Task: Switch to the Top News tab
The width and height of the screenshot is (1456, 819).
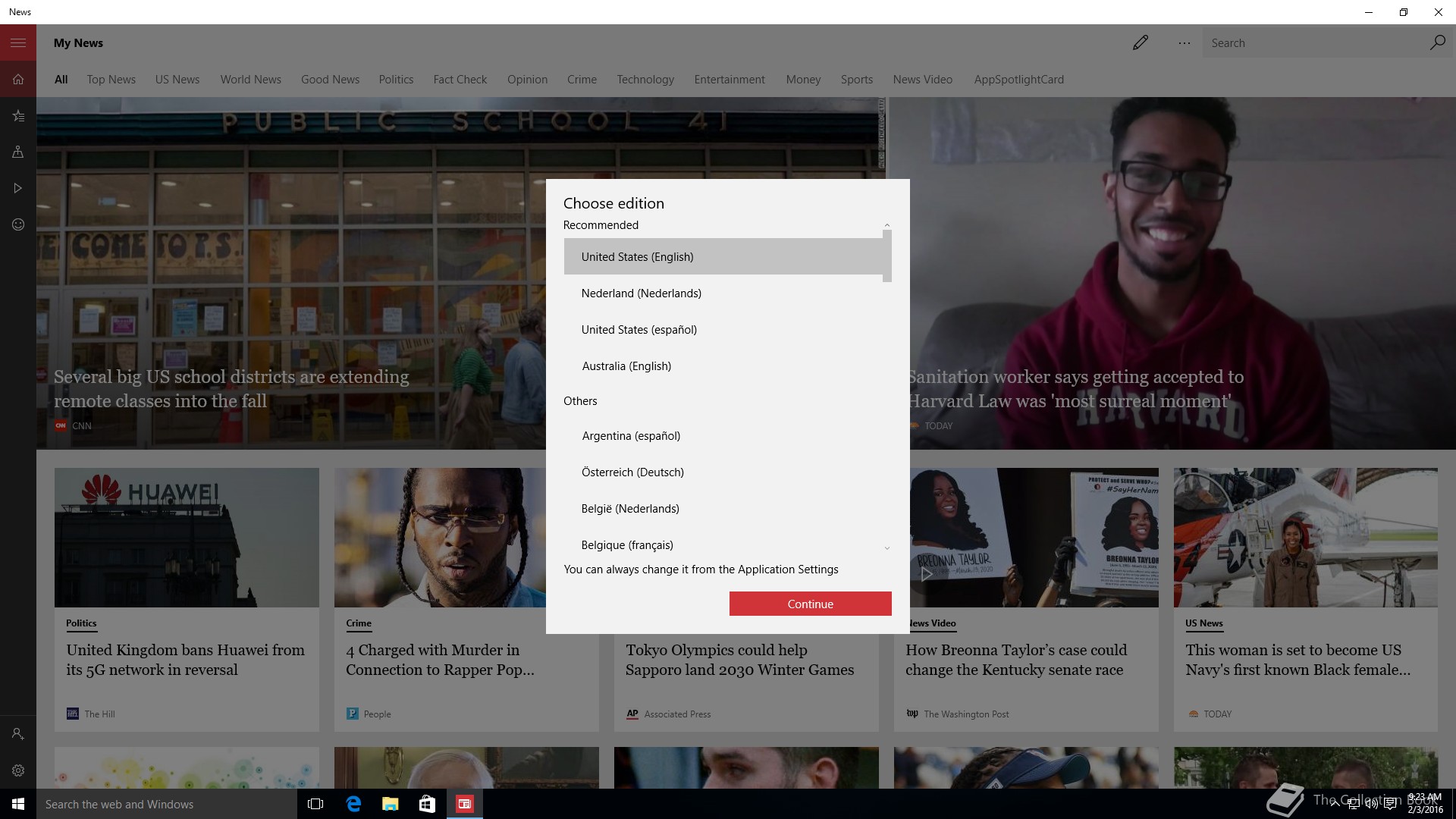Action: [111, 80]
